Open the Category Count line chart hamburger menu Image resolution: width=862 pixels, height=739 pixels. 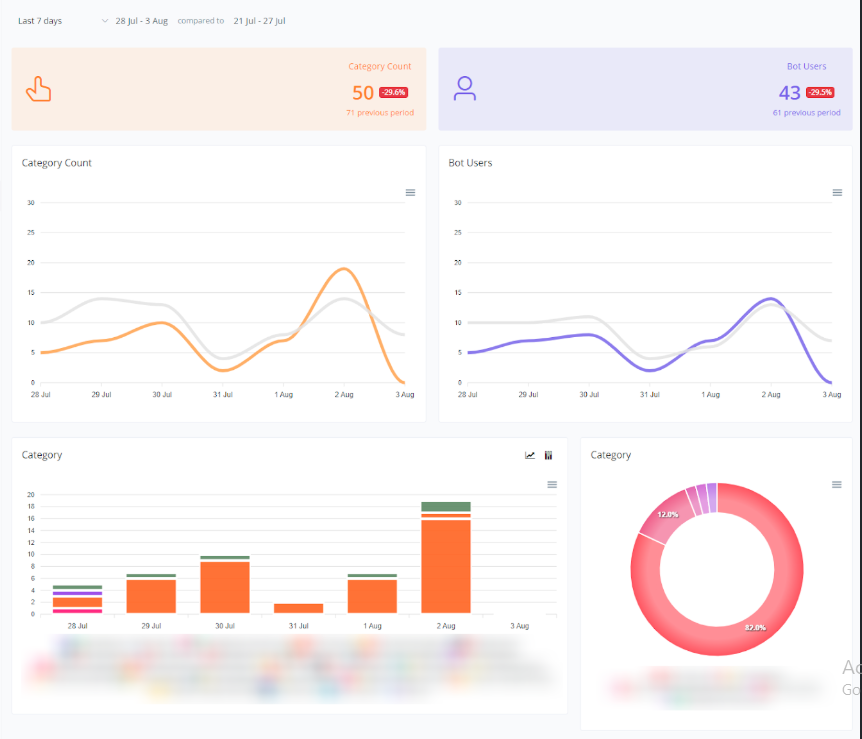410,192
